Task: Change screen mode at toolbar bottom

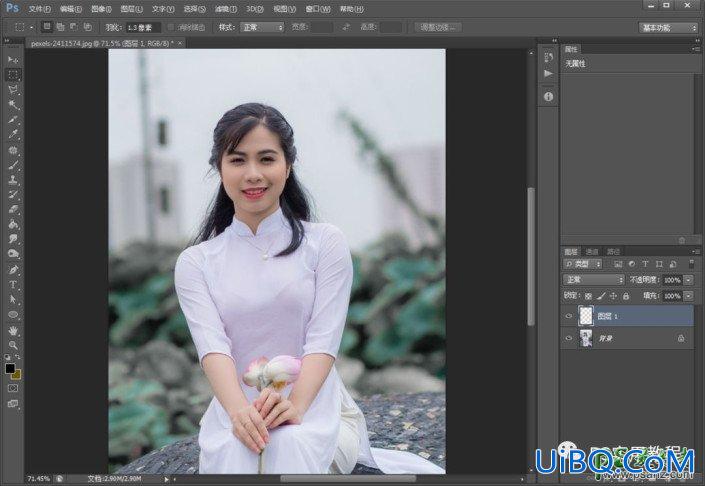Action: 13,404
